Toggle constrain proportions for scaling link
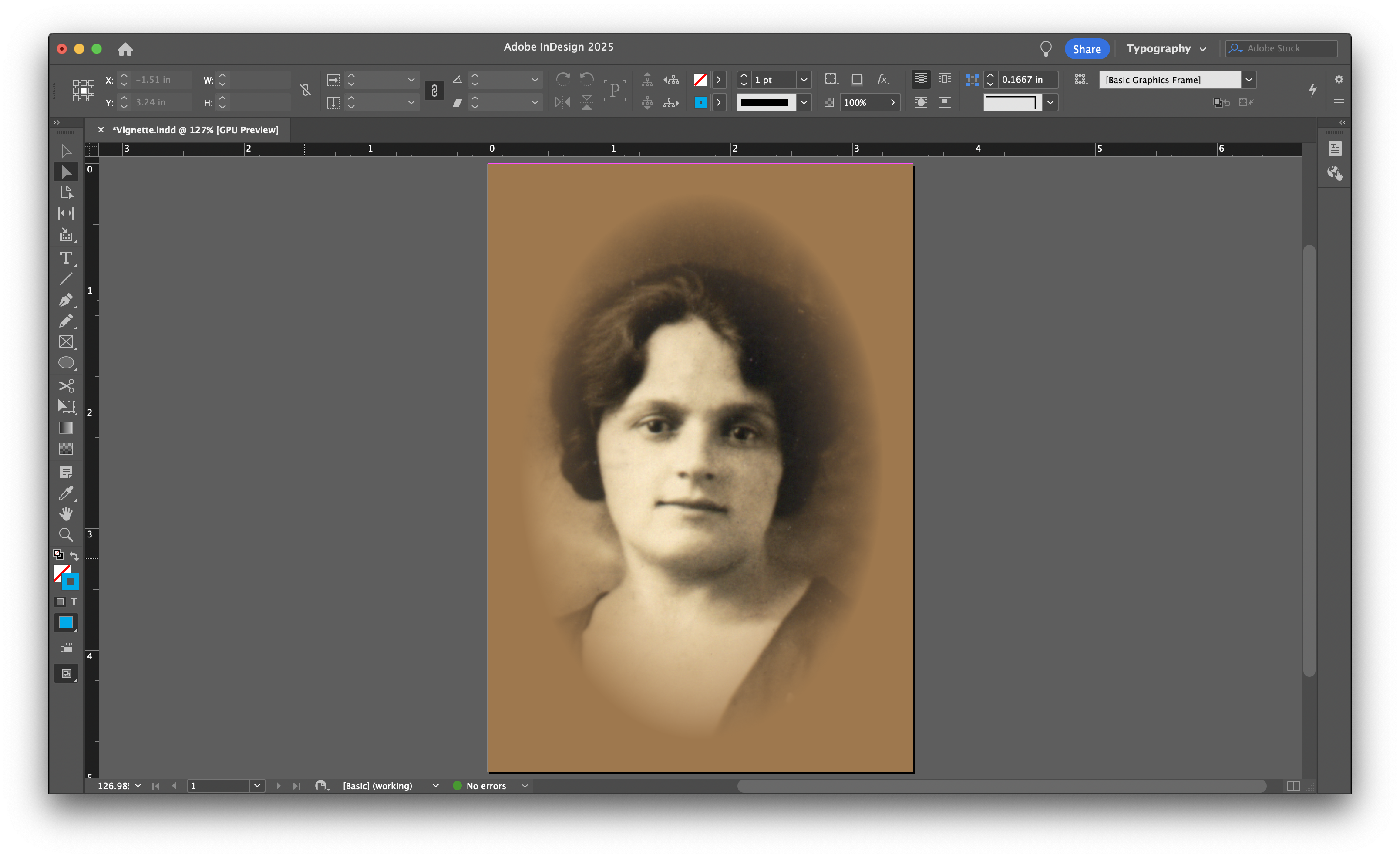This screenshot has width=1400, height=858. click(434, 91)
